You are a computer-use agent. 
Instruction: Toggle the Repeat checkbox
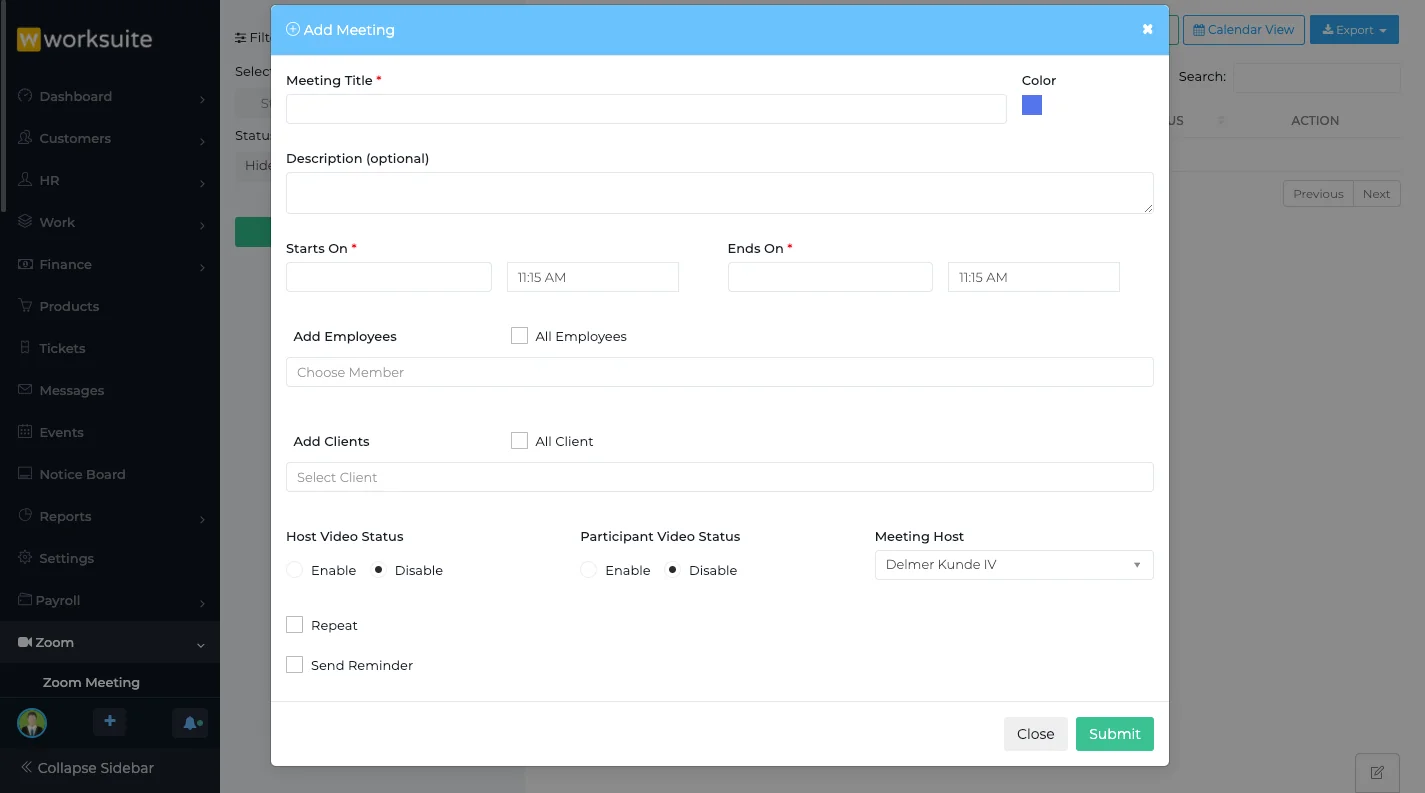pos(295,625)
